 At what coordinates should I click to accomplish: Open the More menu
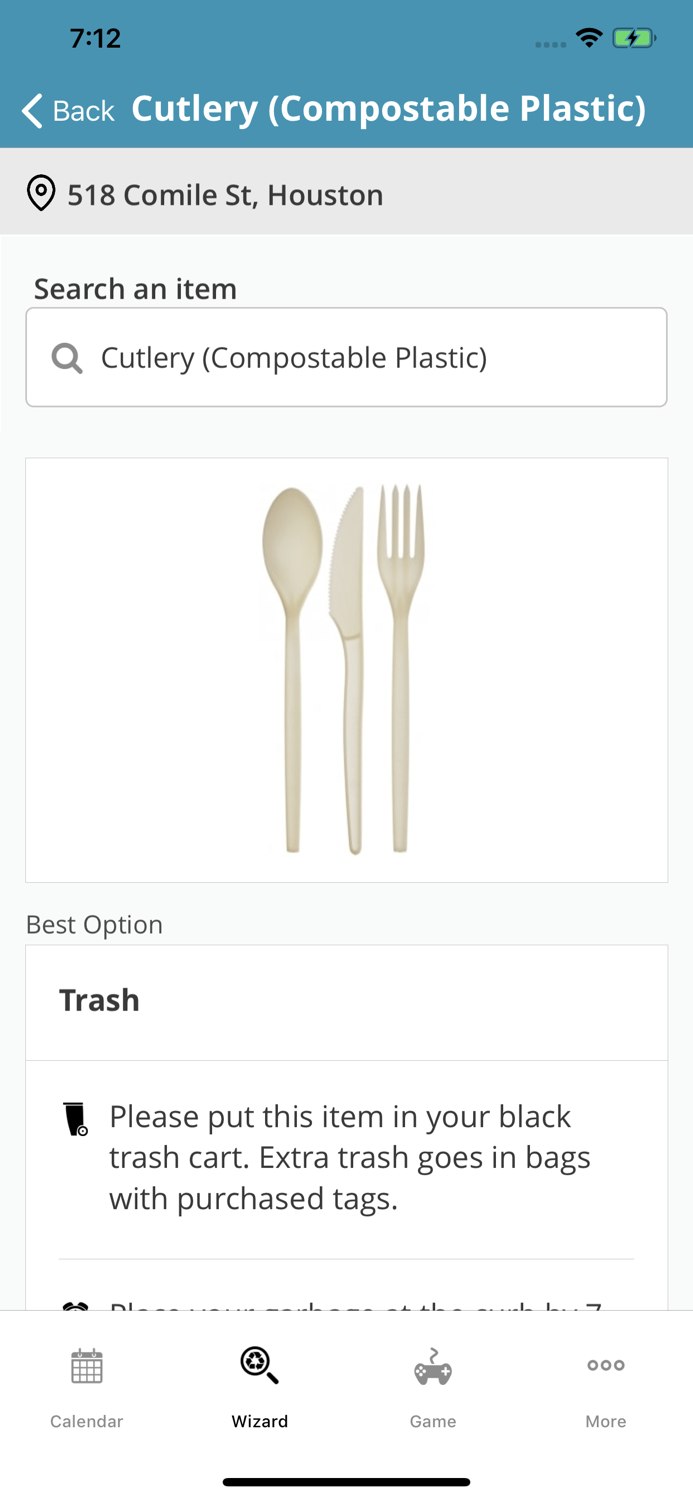click(606, 1390)
